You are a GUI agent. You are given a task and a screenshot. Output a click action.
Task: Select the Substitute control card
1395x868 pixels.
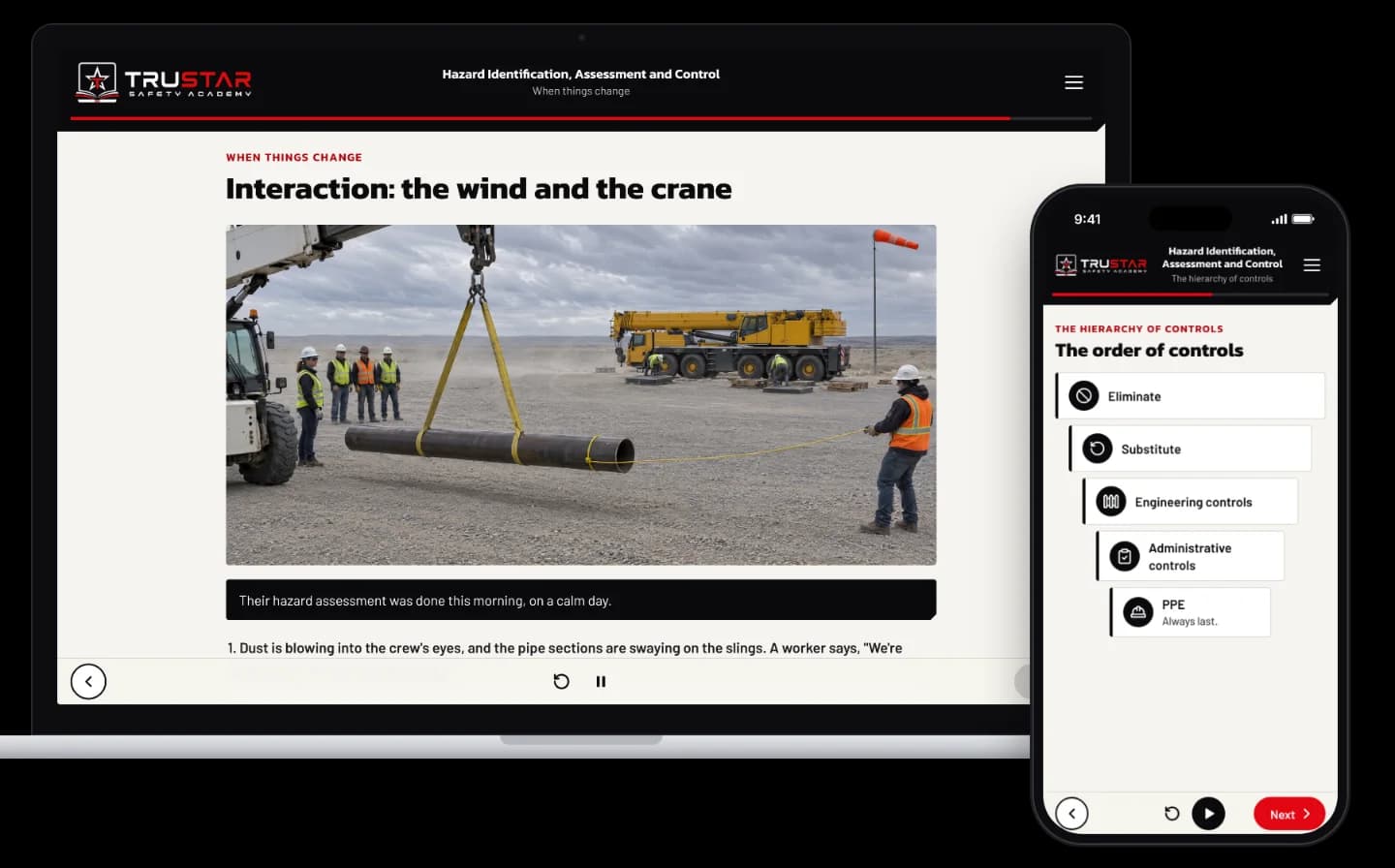1191,449
